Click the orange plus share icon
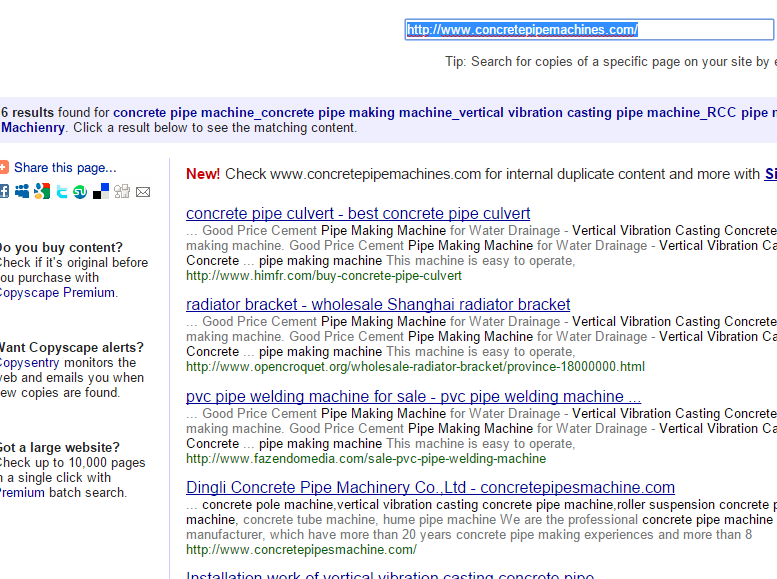The height and width of the screenshot is (579, 777). [x=4, y=168]
